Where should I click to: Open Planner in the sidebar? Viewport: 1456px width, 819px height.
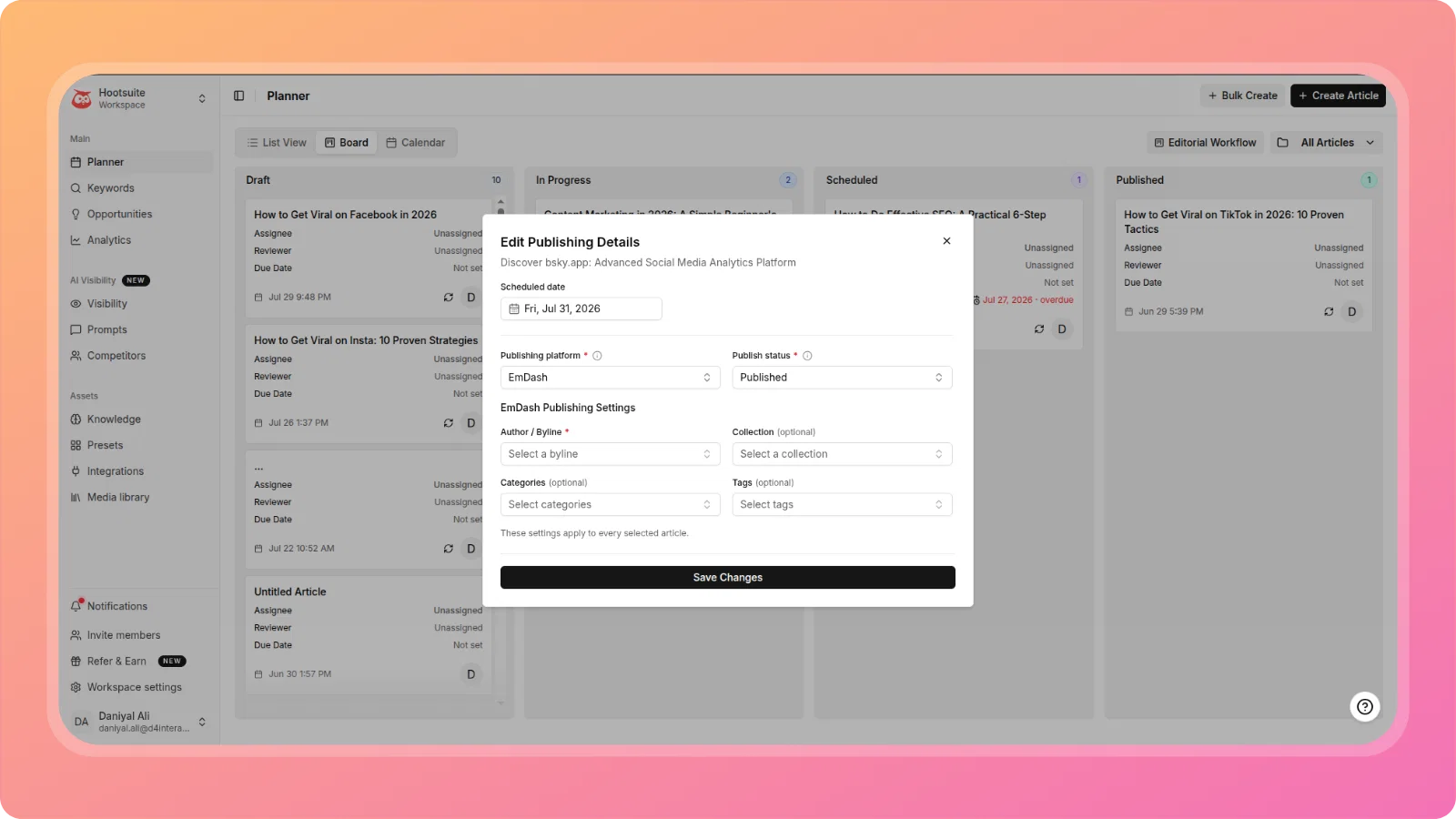140,162
